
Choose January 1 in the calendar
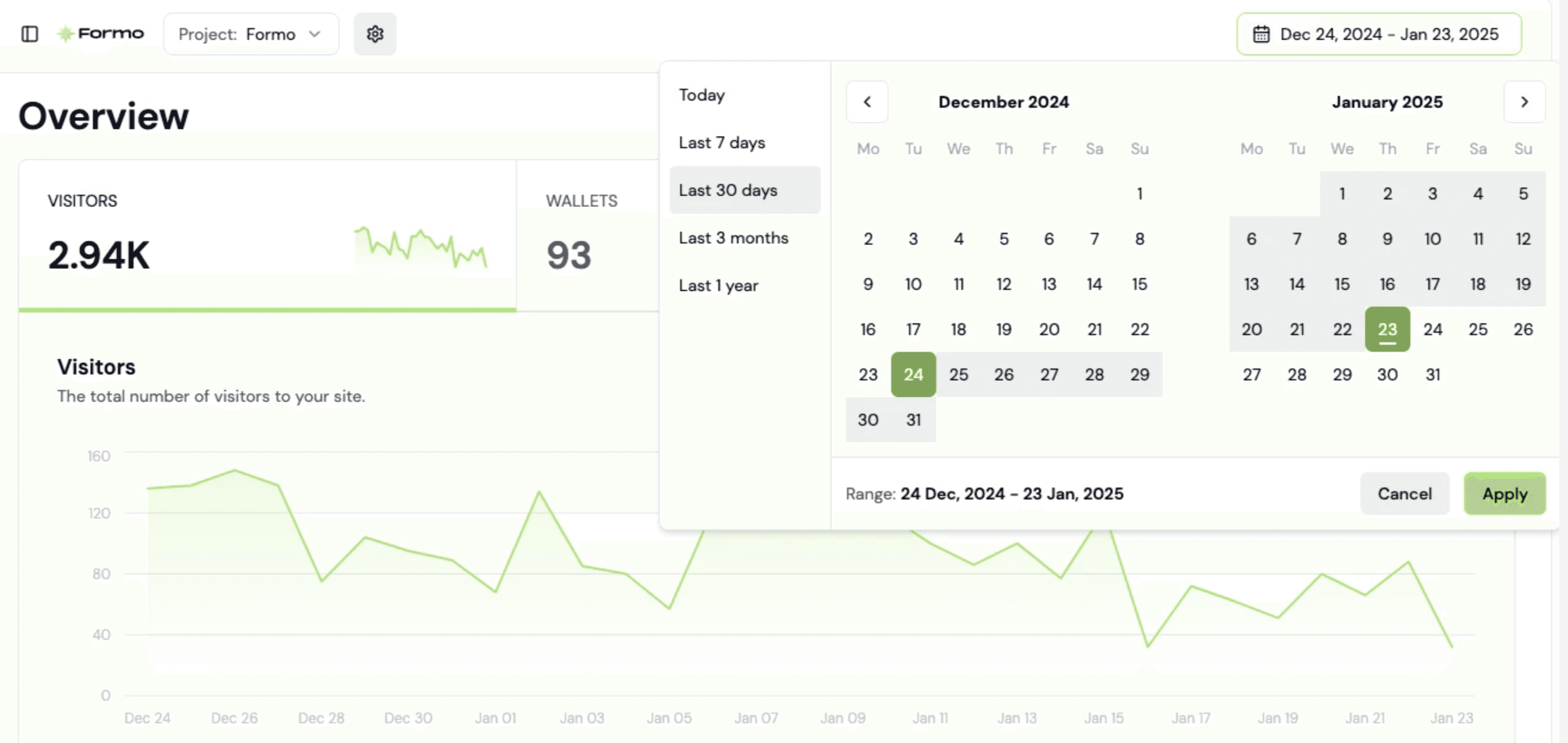point(1342,193)
